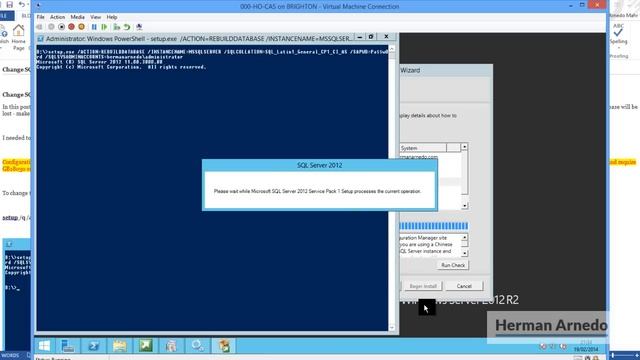Viewport: 640px width, 360px height.
Task: Open the Help menu
Action: point(112,17)
